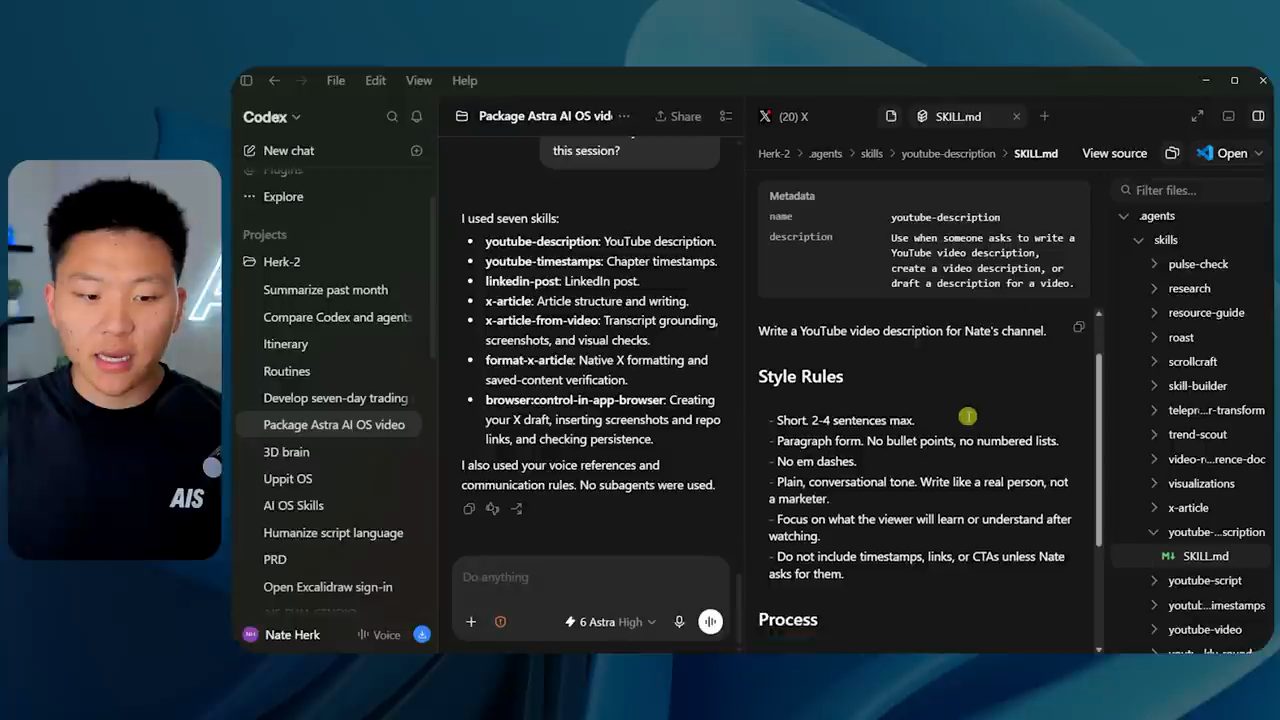Start a New chat
1280x720 pixels.
(x=289, y=151)
